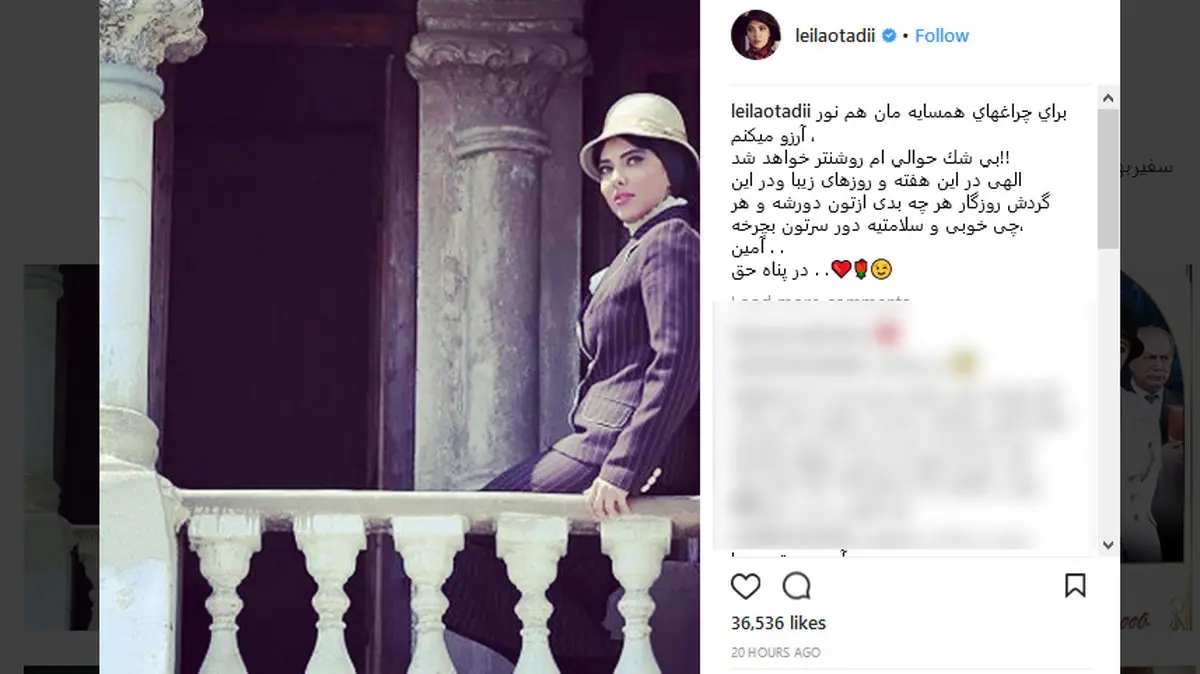Open the 20 HOURS AGO timestamp
Screen dimensions: 1200x674
776,652
